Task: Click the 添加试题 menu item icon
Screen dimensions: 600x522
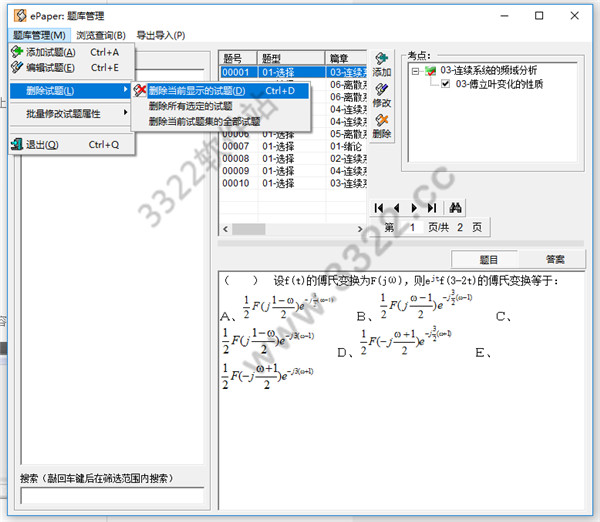Action: click(x=17, y=51)
